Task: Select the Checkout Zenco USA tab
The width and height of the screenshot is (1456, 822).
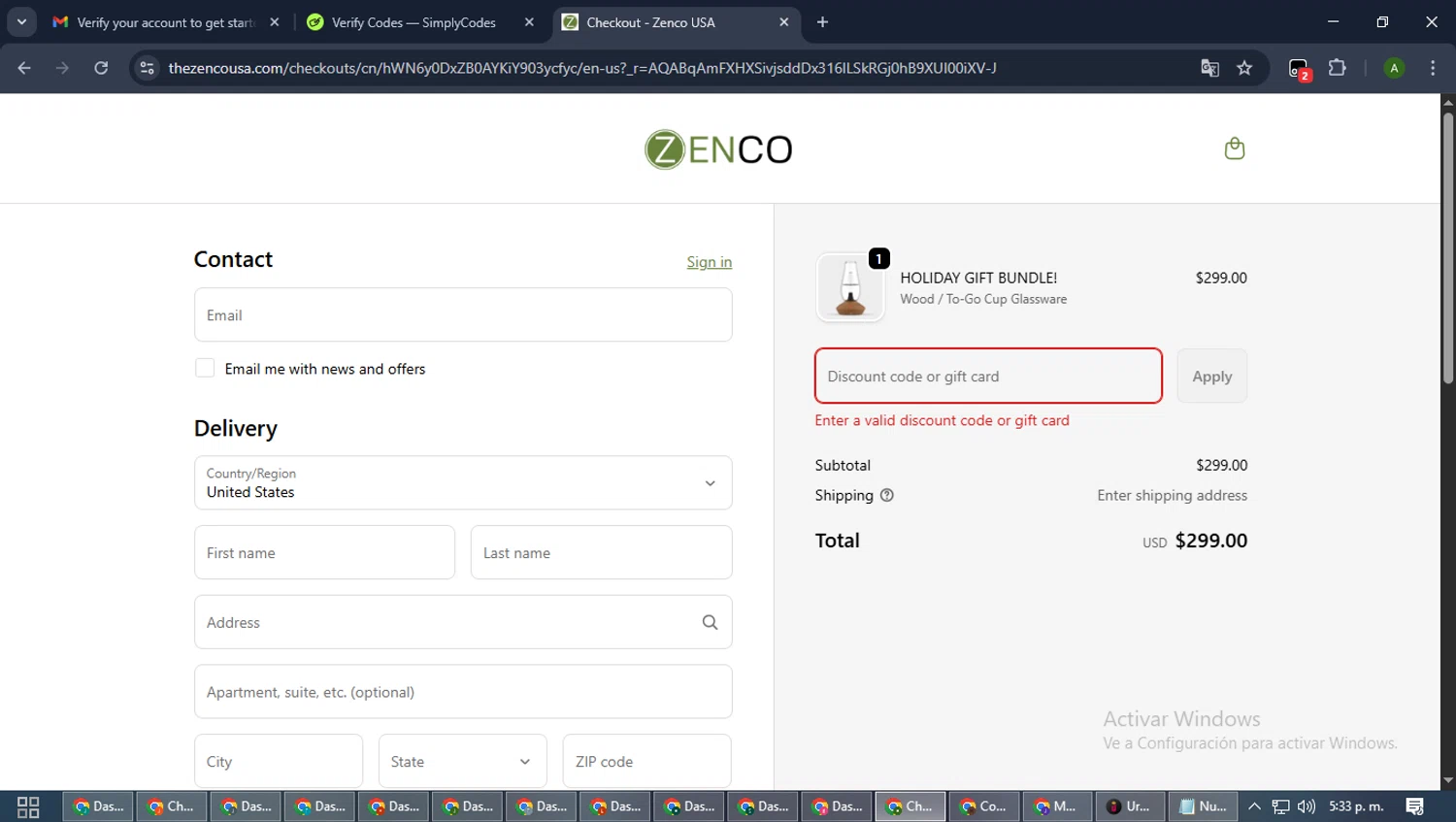Action: click(677, 22)
